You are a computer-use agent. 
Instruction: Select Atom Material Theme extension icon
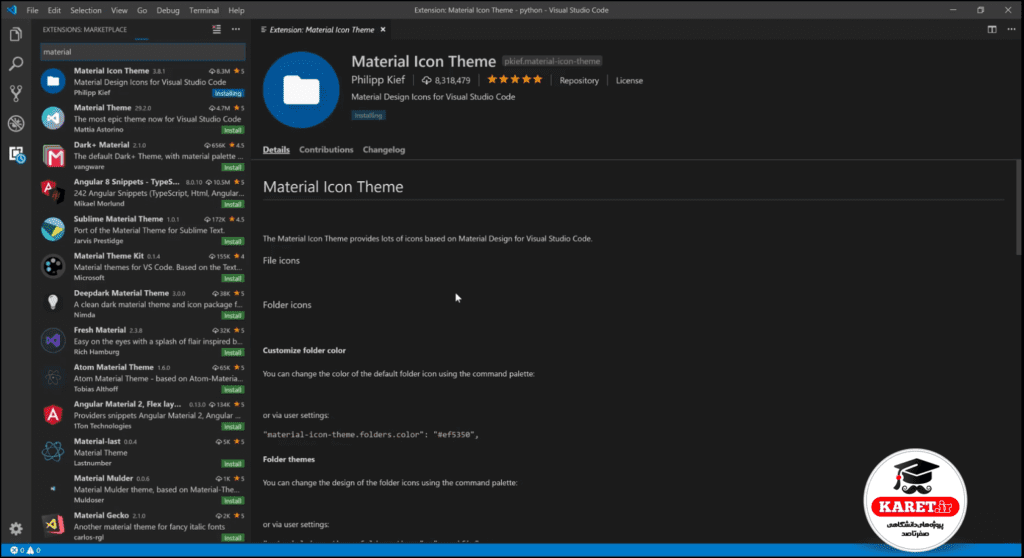[x=53, y=378]
